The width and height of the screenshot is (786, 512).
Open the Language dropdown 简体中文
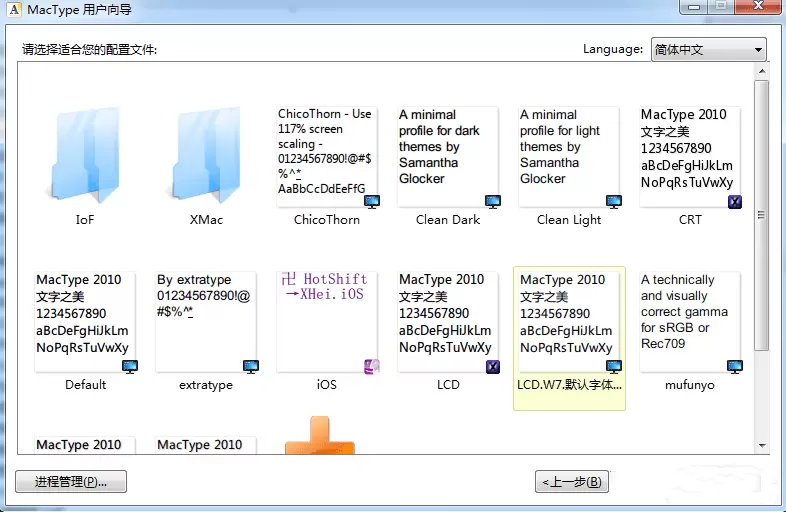point(708,49)
